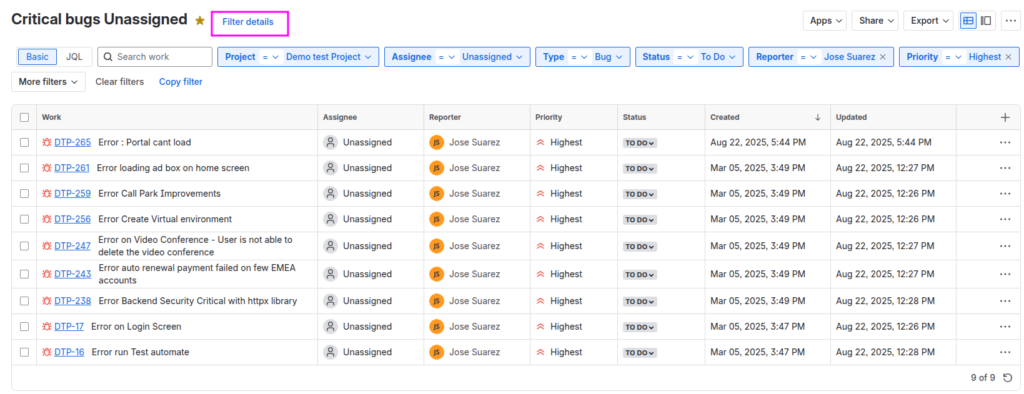
Task: Open row actions for DTP-238
Action: tap(1005, 301)
